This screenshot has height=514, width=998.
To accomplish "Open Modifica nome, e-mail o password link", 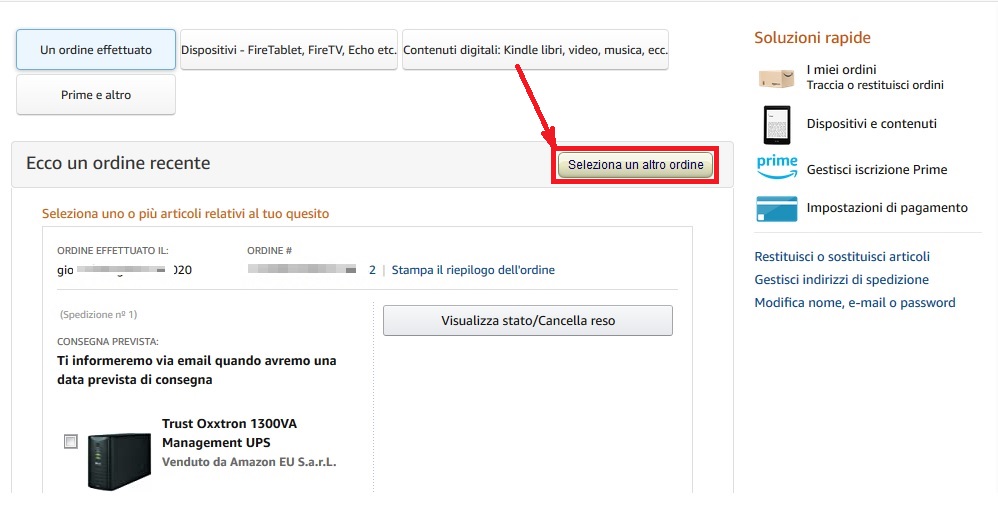I will (x=855, y=303).
